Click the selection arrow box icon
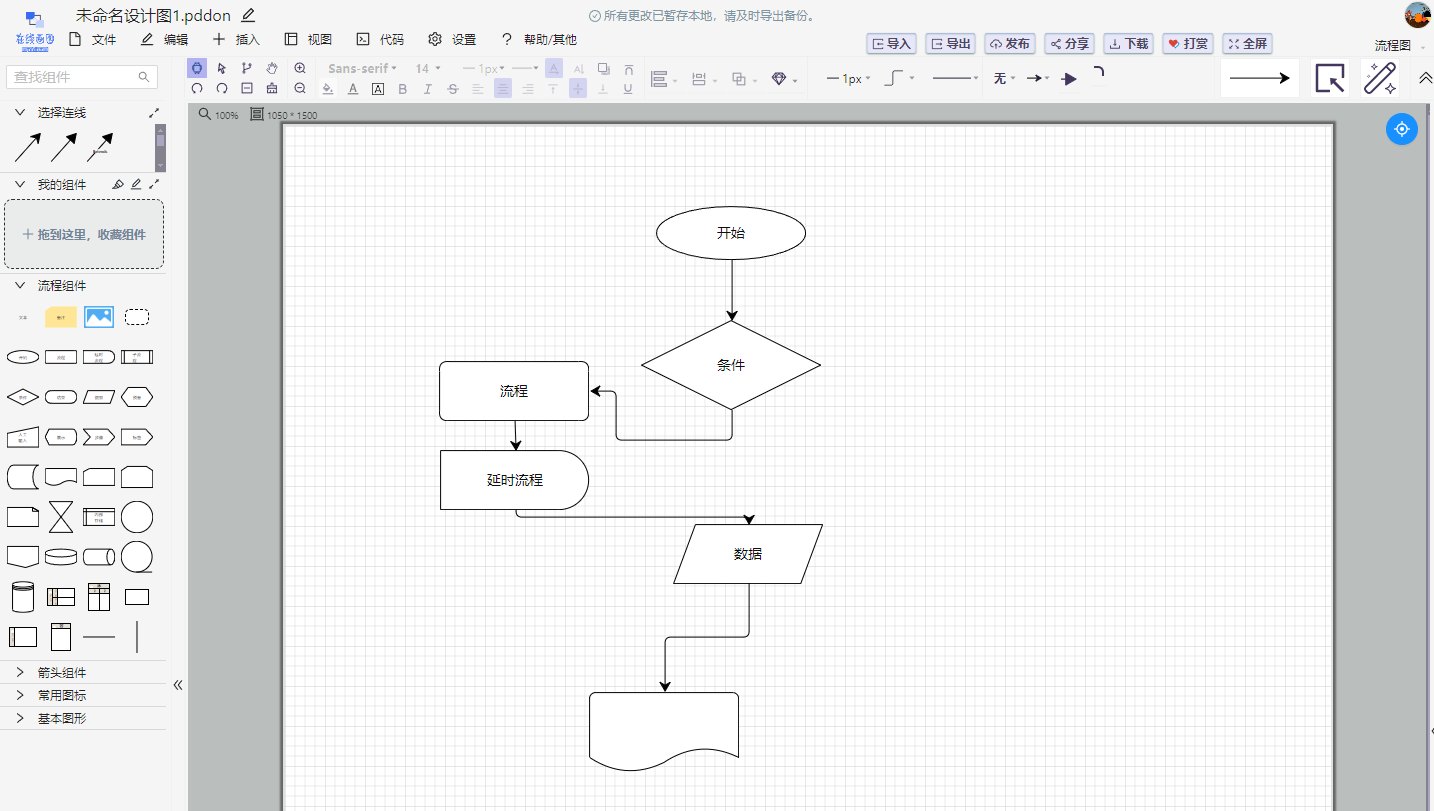Screen dimensions: 1434x811 point(1330,78)
